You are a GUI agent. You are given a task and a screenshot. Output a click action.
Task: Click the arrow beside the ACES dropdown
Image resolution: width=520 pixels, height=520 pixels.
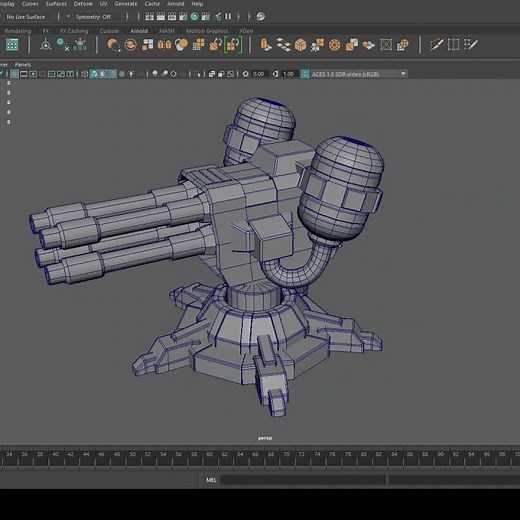403,74
